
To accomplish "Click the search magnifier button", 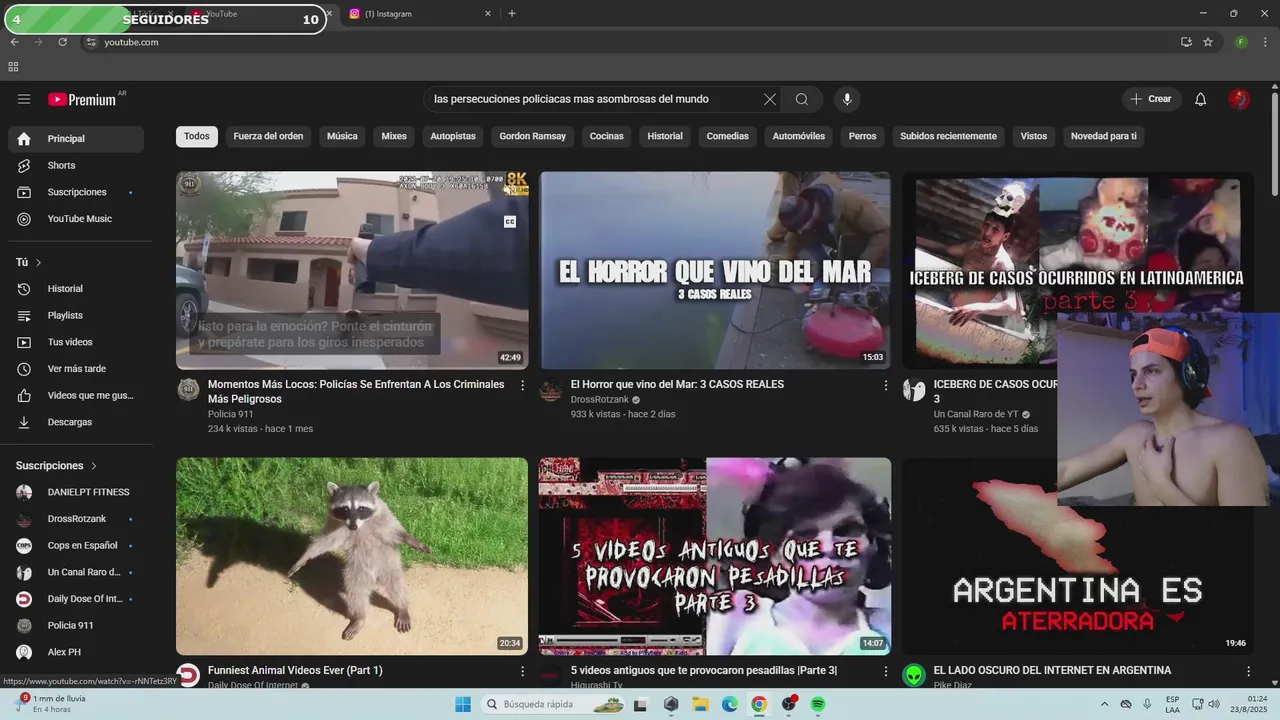I will pyautogui.click(x=802, y=99).
